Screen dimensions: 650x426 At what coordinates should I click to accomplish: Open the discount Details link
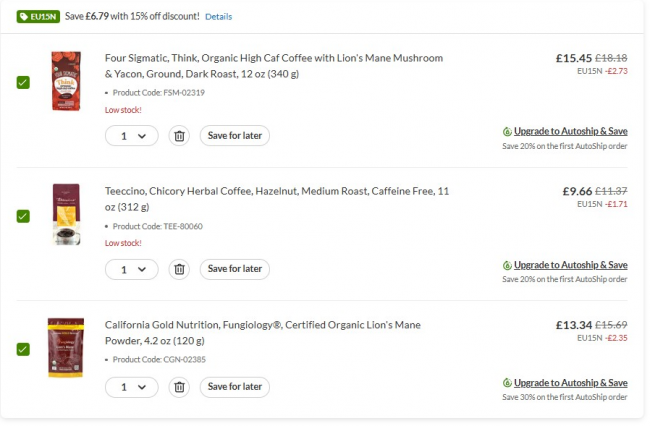click(218, 17)
